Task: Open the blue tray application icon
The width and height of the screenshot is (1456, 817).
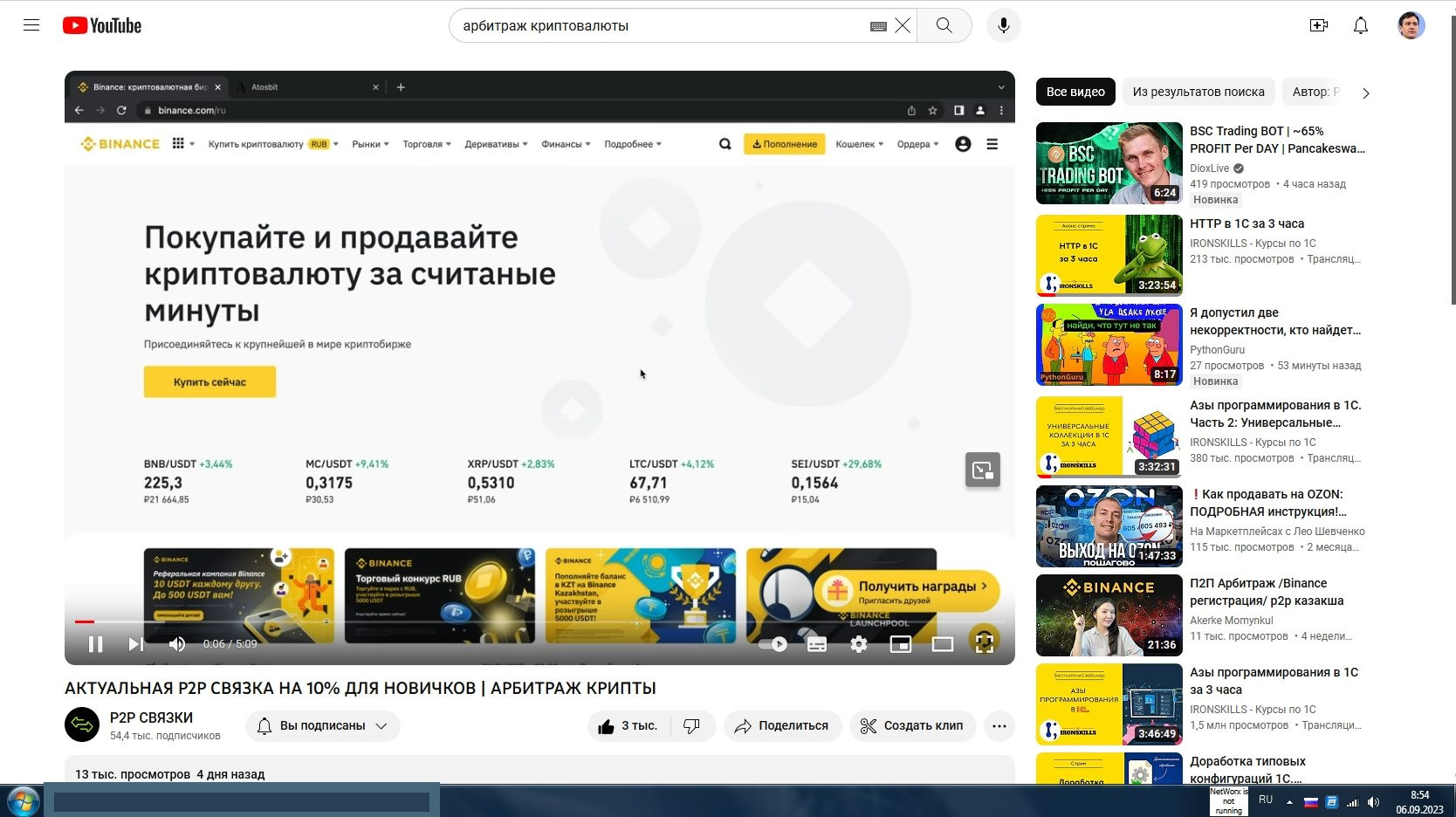Action: pos(1331,802)
